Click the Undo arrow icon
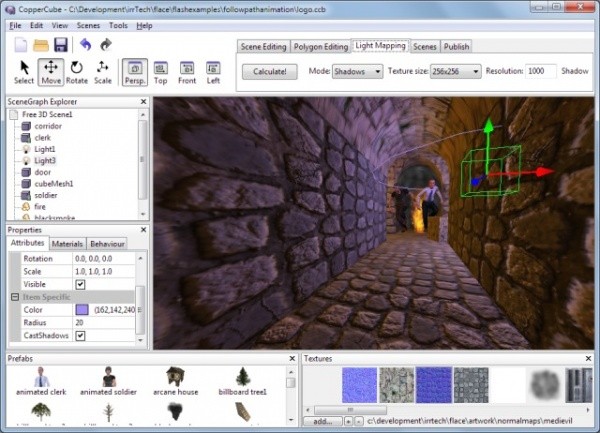 click(85, 45)
